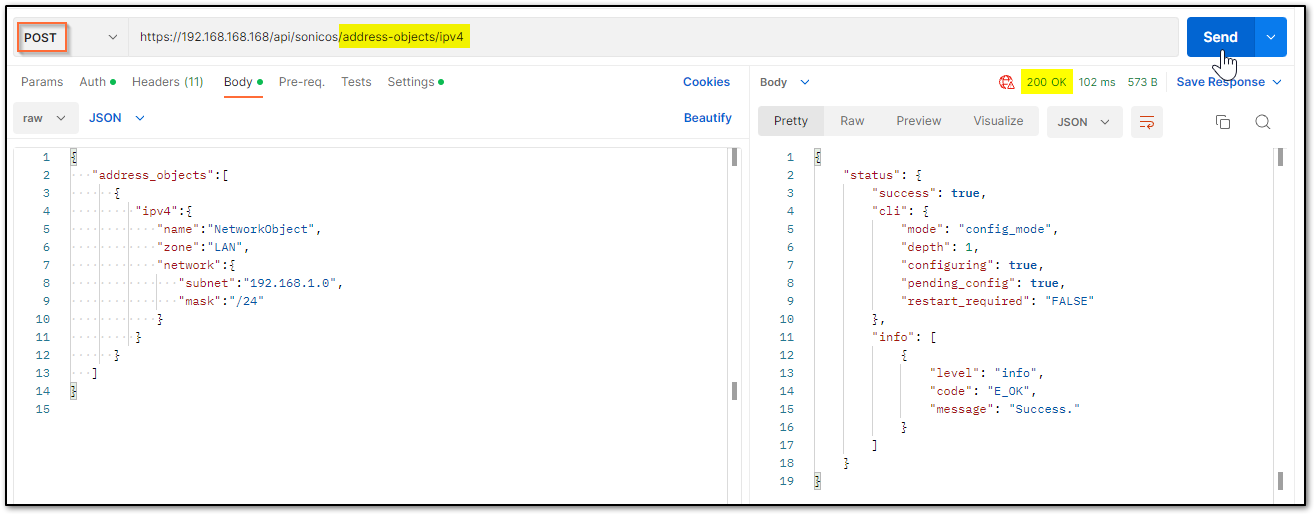Toggle word wrap icon in response toolbar
1315x515 pixels.
[x=1147, y=122]
